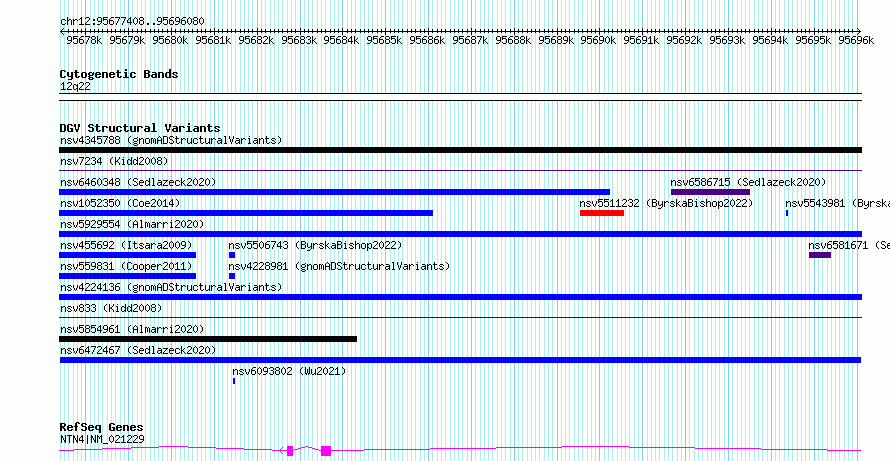
Task: Select the 12q22 band label
Action: [75, 86]
